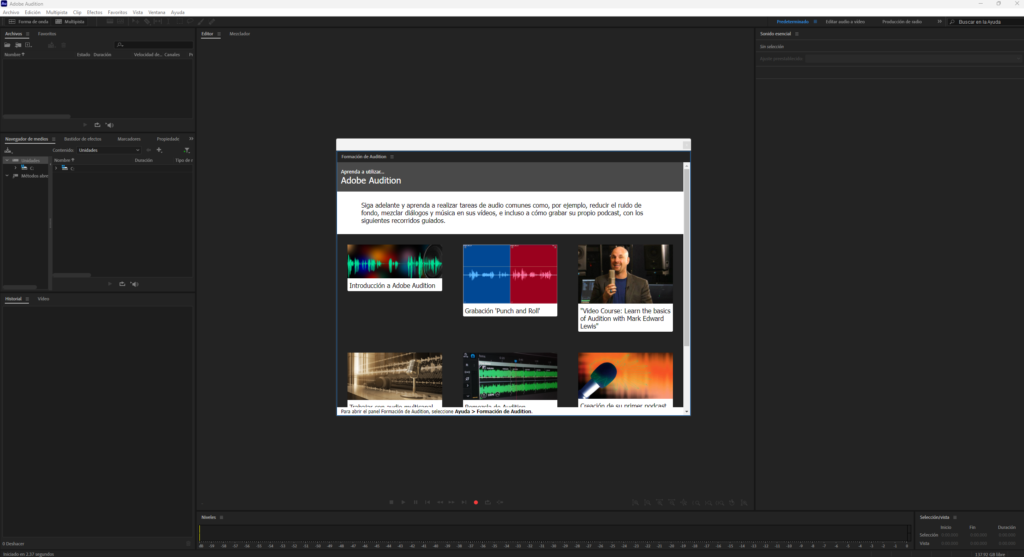This screenshot has width=1024, height=557.
Task: Click the import file icon in Archivos panel
Action: point(18,45)
